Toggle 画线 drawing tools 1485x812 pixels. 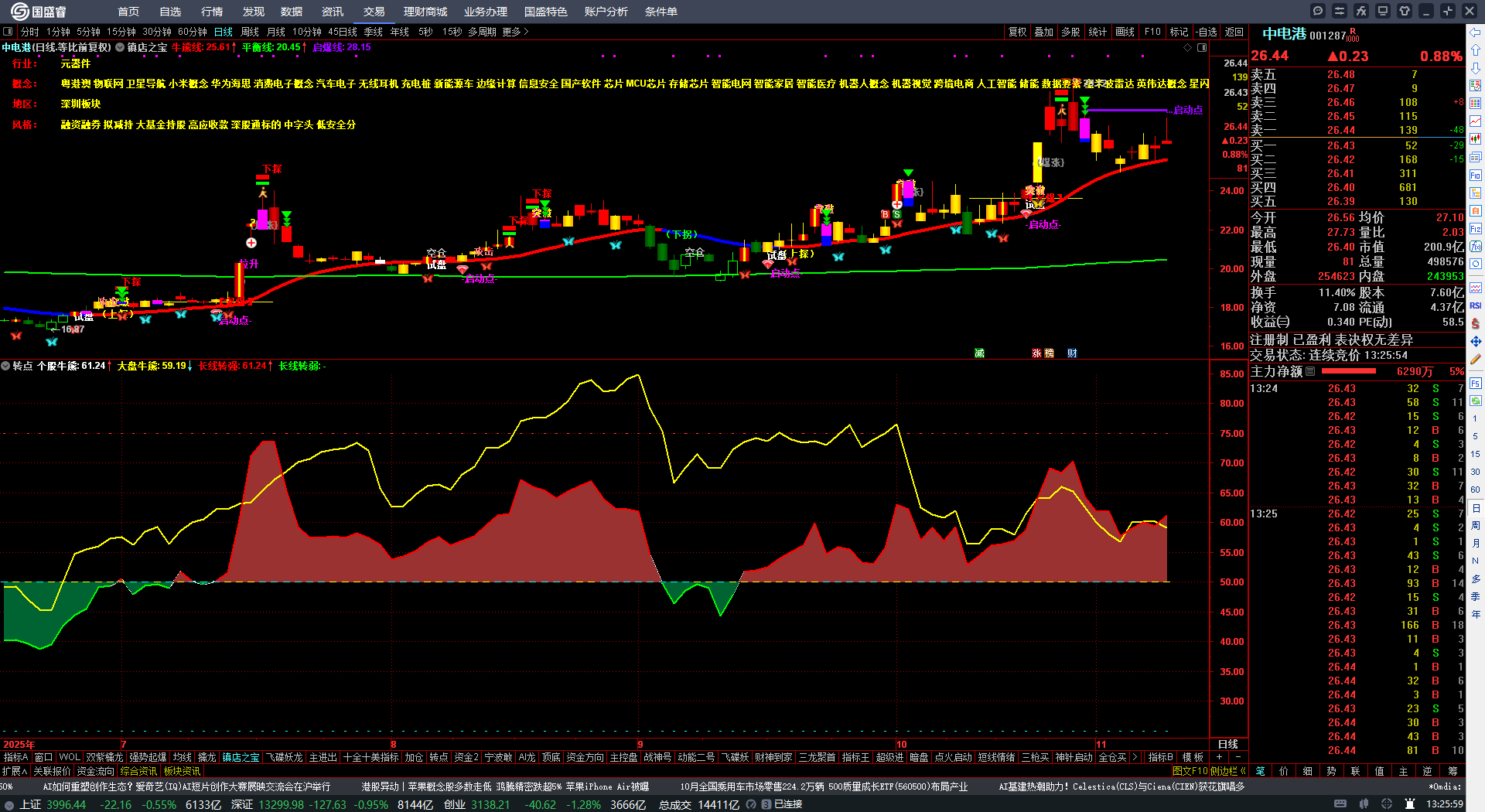(1125, 32)
